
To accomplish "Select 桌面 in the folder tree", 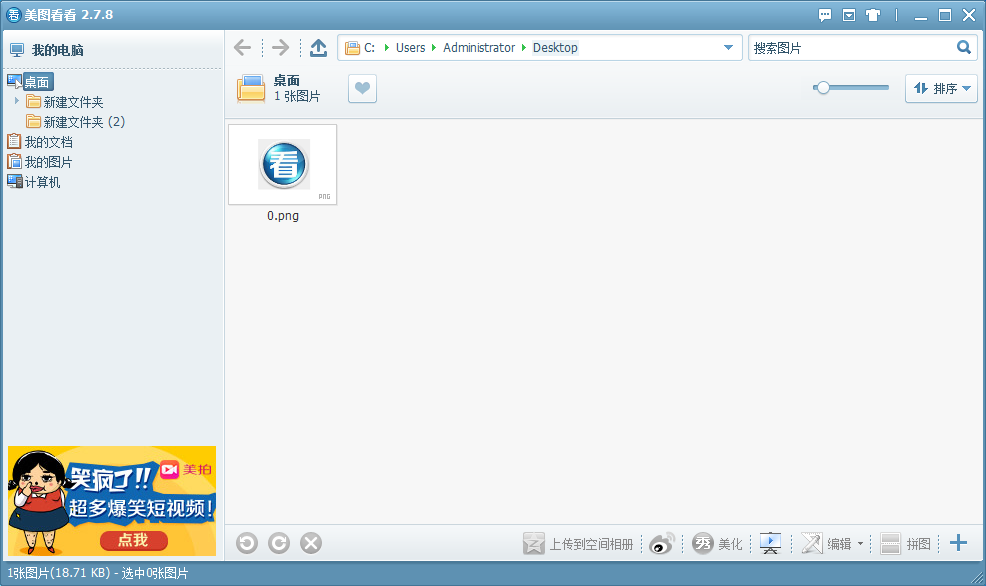I will click(37, 82).
